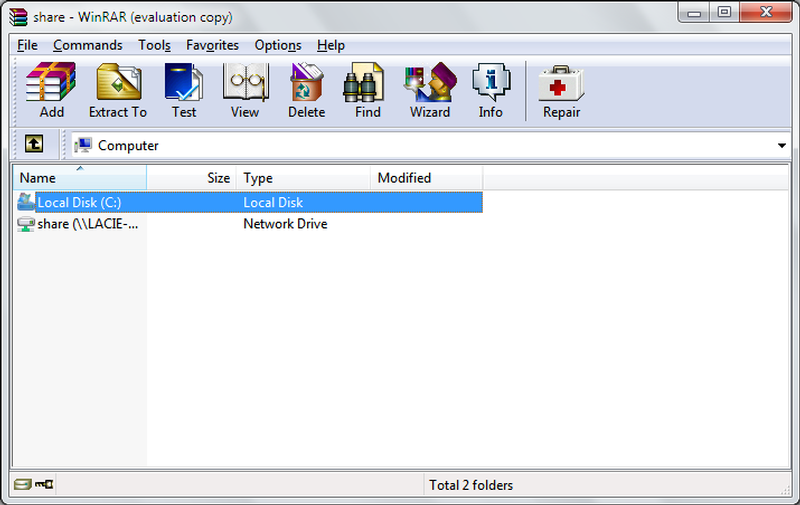Click the Extract To toolbar icon

click(117, 90)
